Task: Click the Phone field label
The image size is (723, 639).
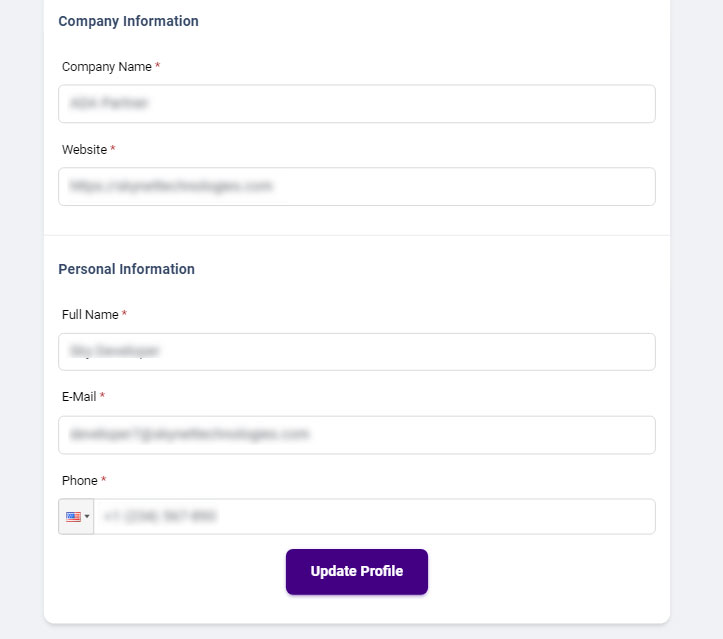Action: pos(80,481)
